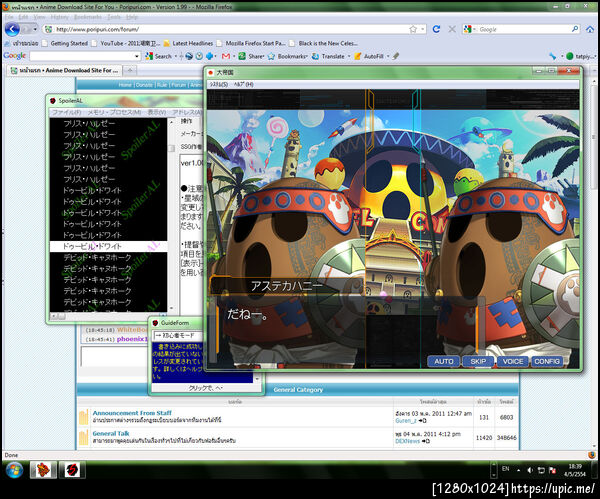
Task: Open Google toolbar search box dropdown
Action: pos(137,56)
